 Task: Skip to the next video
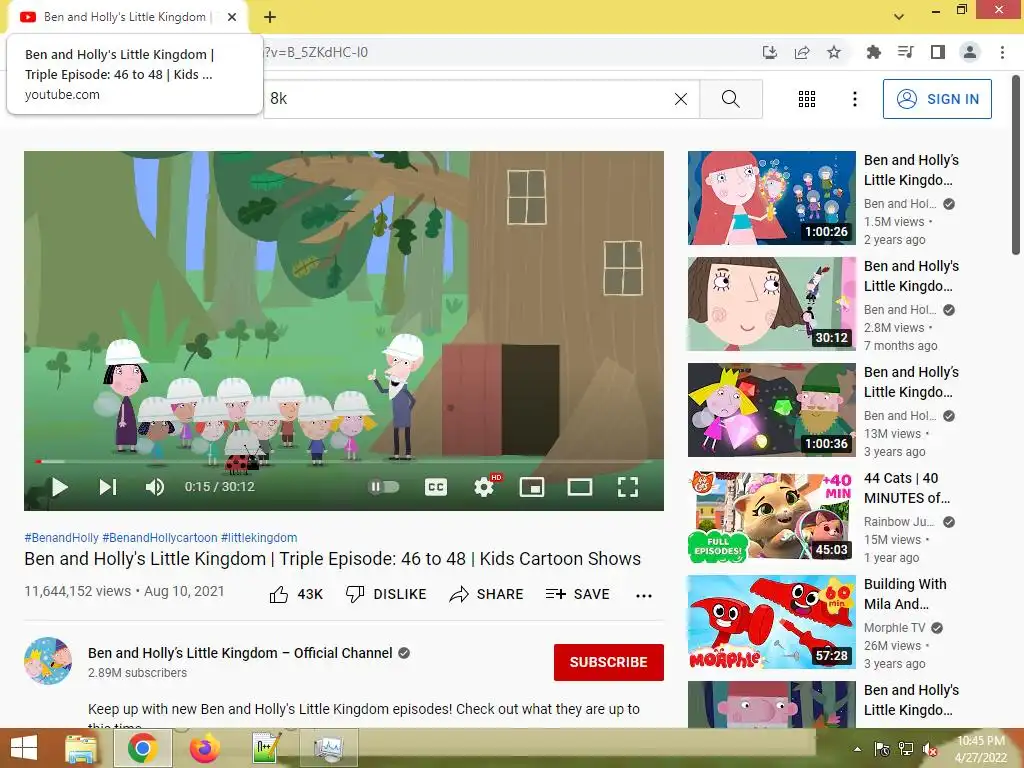[108, 487]
